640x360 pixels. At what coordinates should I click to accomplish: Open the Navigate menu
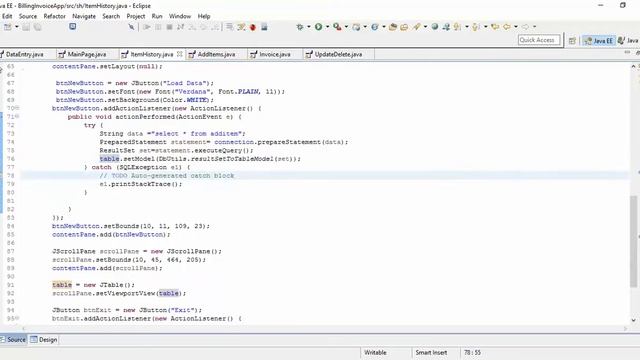(84, 16)
